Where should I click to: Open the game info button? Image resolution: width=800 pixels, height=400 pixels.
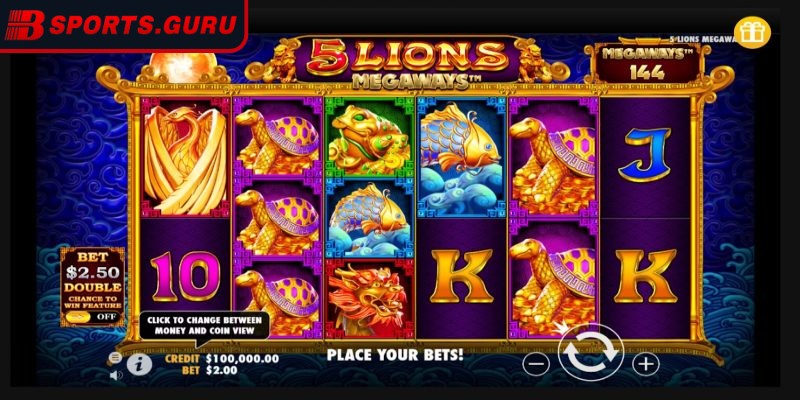click(x=136, y=364)
